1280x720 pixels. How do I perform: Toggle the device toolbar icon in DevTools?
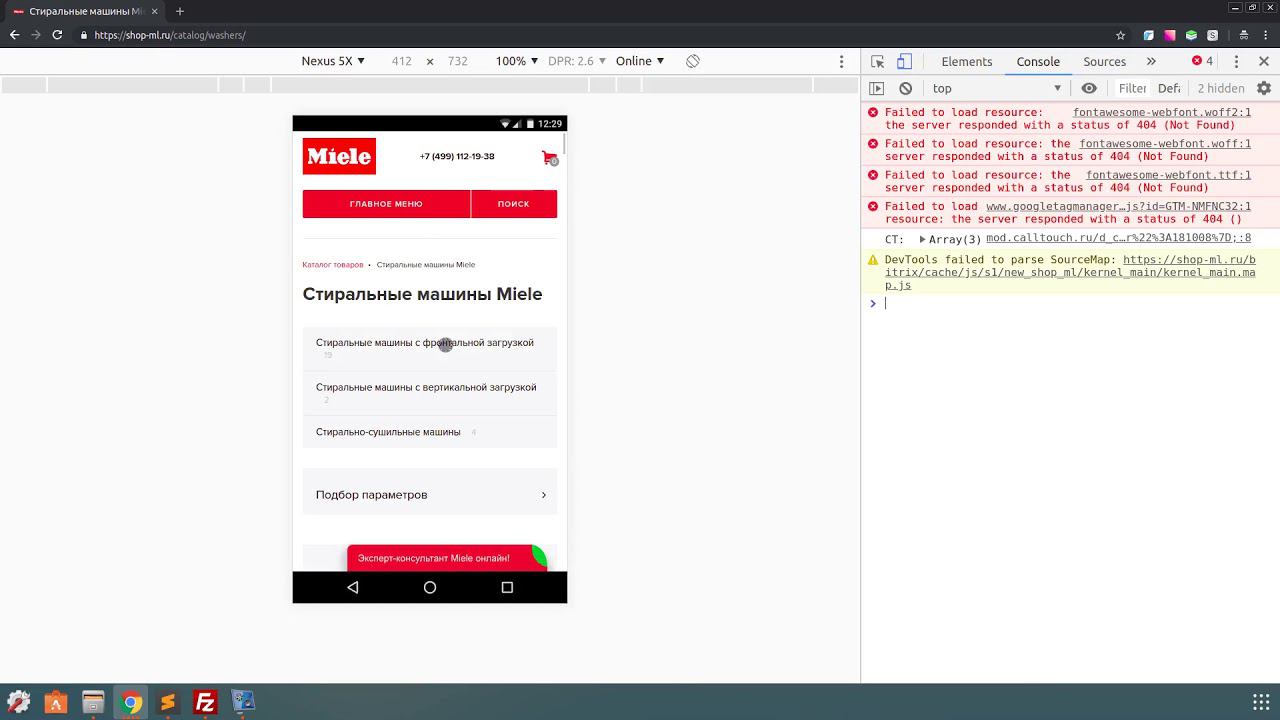[904, 61]
